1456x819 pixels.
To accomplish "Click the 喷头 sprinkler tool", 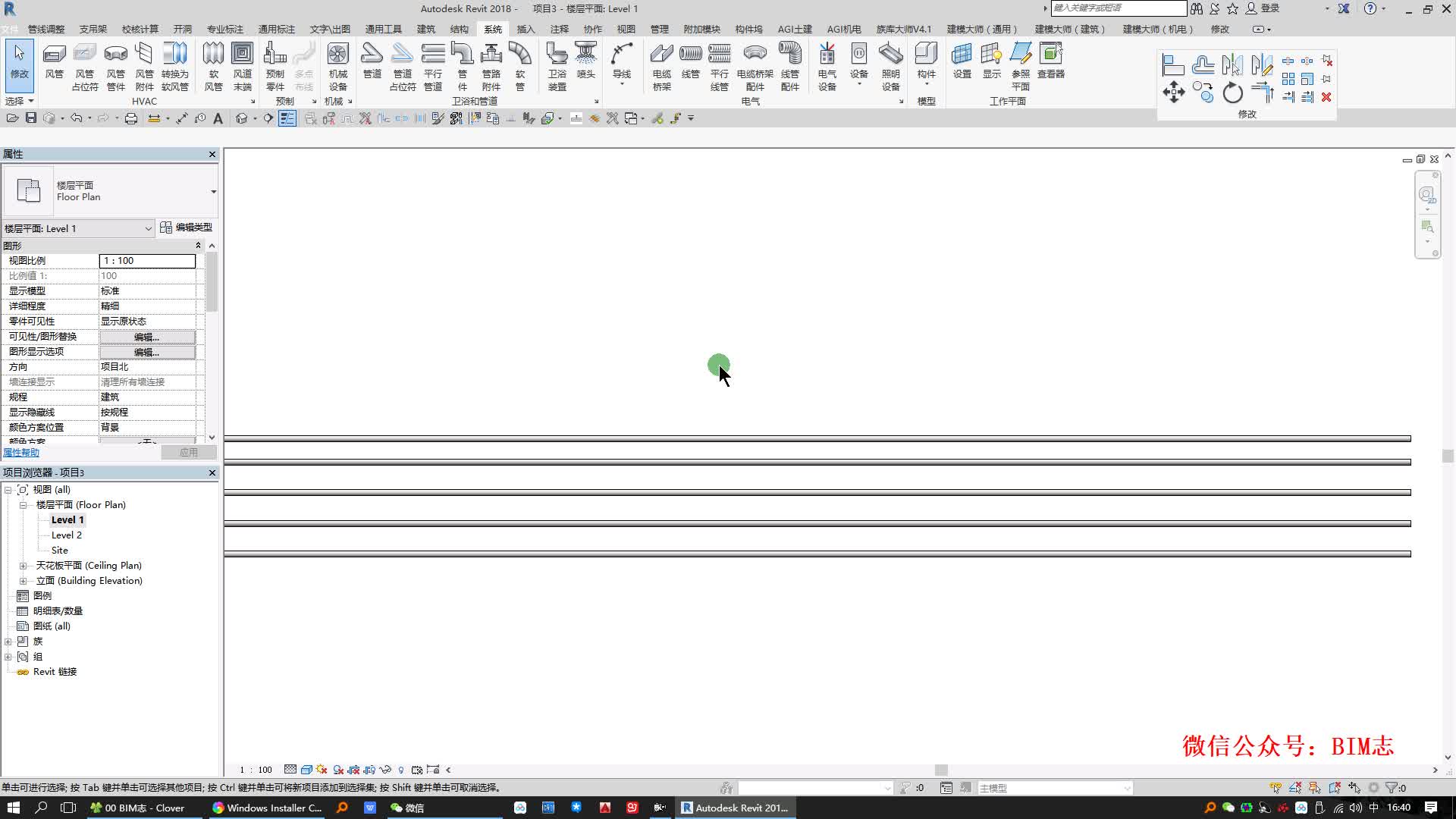I will pyautogui.click(x=585, y=61).
